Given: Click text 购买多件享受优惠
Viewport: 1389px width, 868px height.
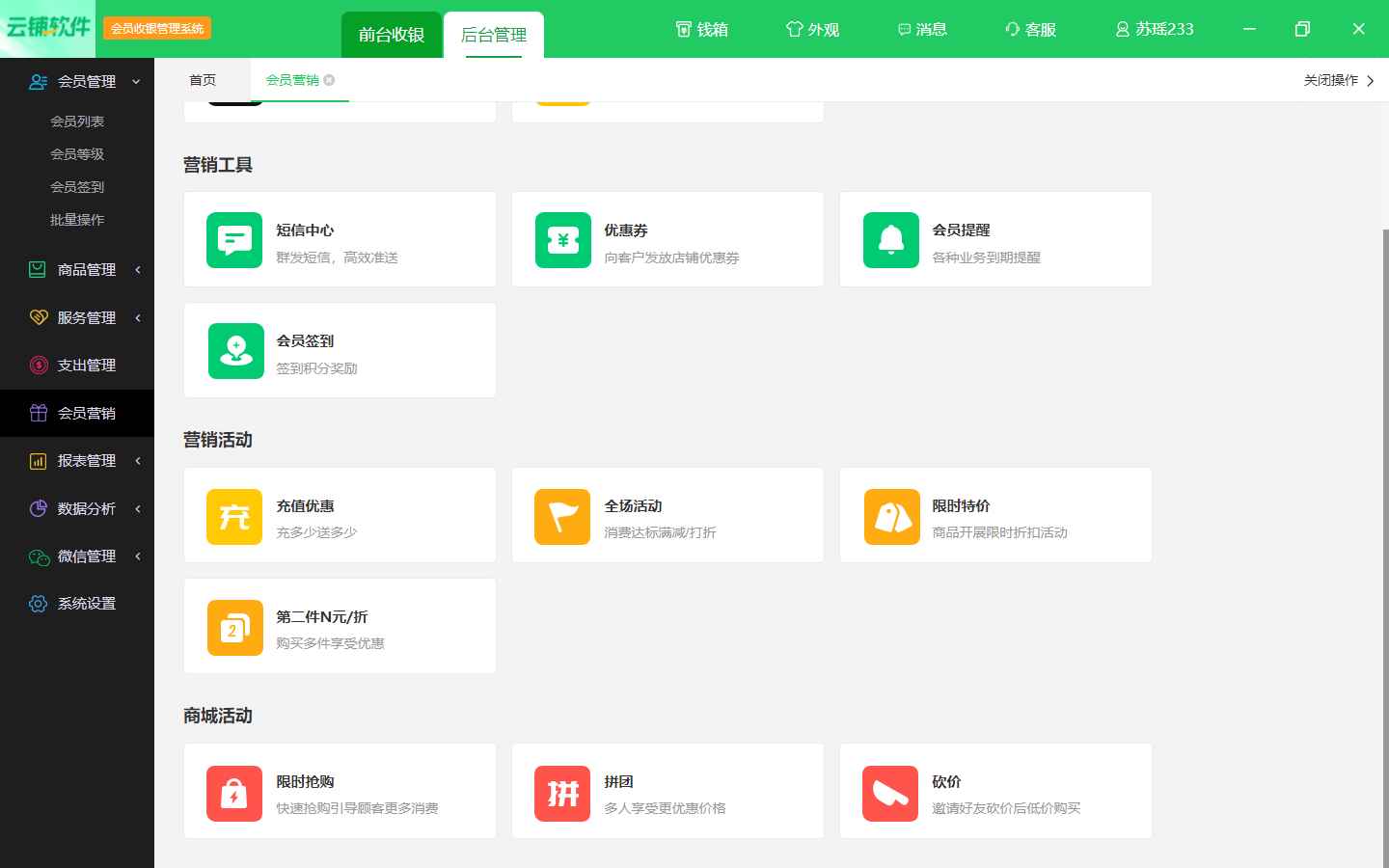Looking at the screenshot, I should pyautogui.click(x=330, y=643).
